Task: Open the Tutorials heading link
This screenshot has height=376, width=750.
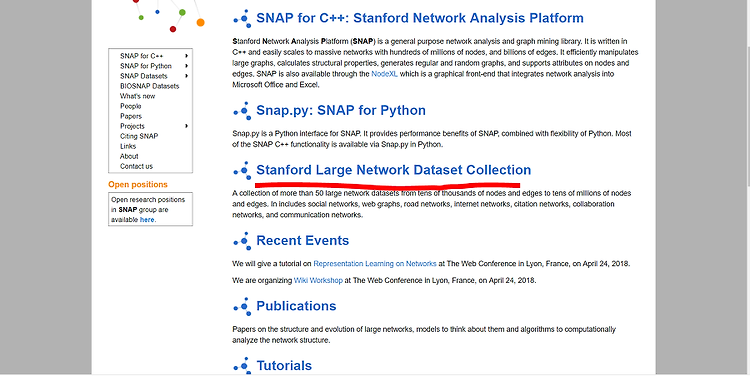Action: click(x=284, y=366)
